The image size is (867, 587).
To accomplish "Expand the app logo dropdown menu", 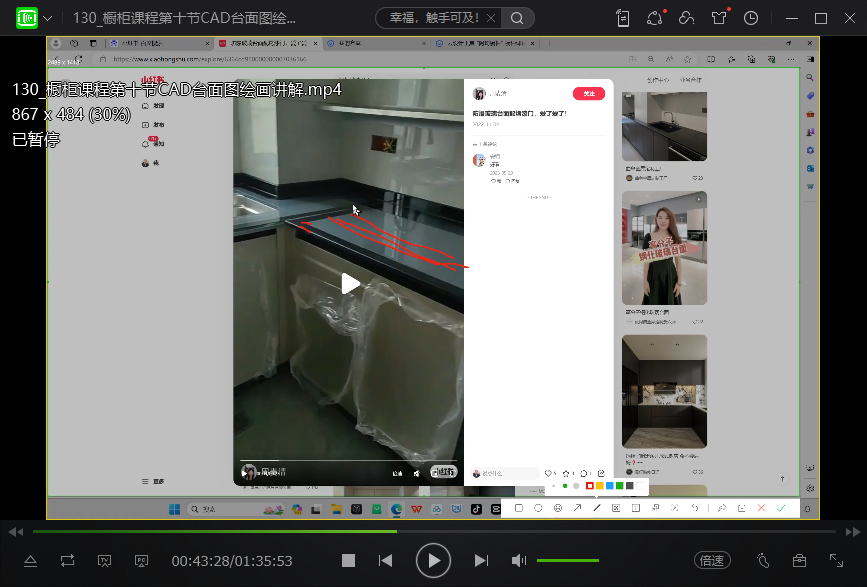I will 48,18.
